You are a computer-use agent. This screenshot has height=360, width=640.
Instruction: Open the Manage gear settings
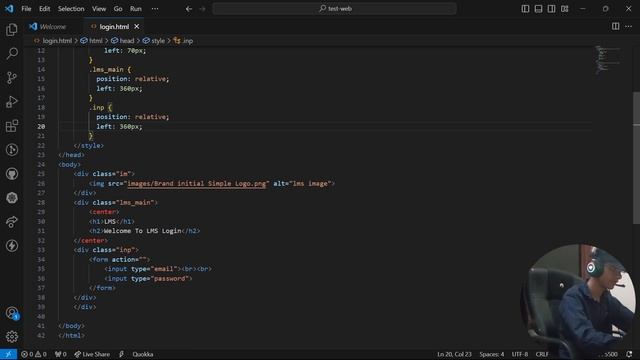[12, 337]
